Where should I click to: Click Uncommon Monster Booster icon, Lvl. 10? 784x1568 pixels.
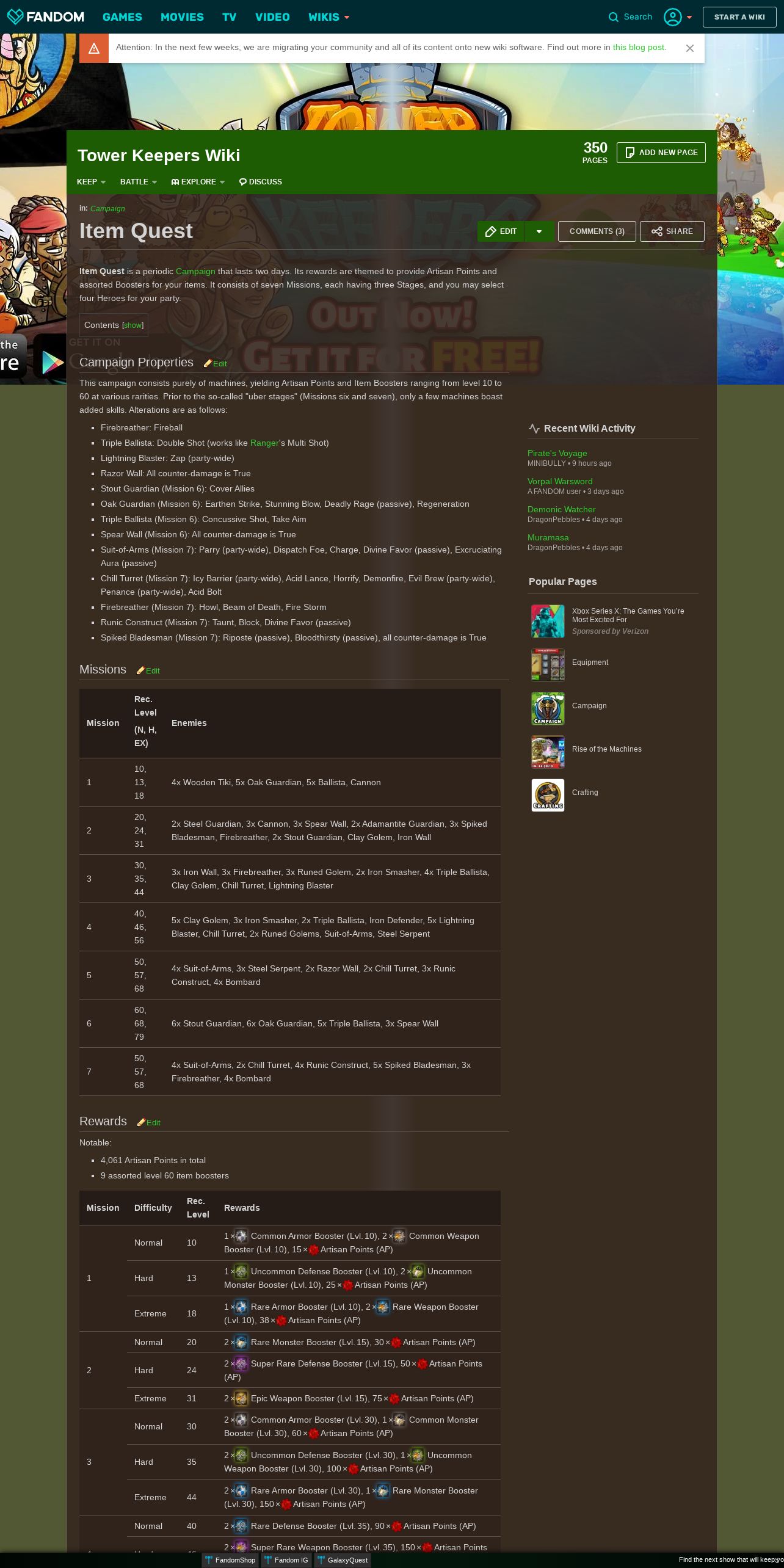tap(418, 1271)
